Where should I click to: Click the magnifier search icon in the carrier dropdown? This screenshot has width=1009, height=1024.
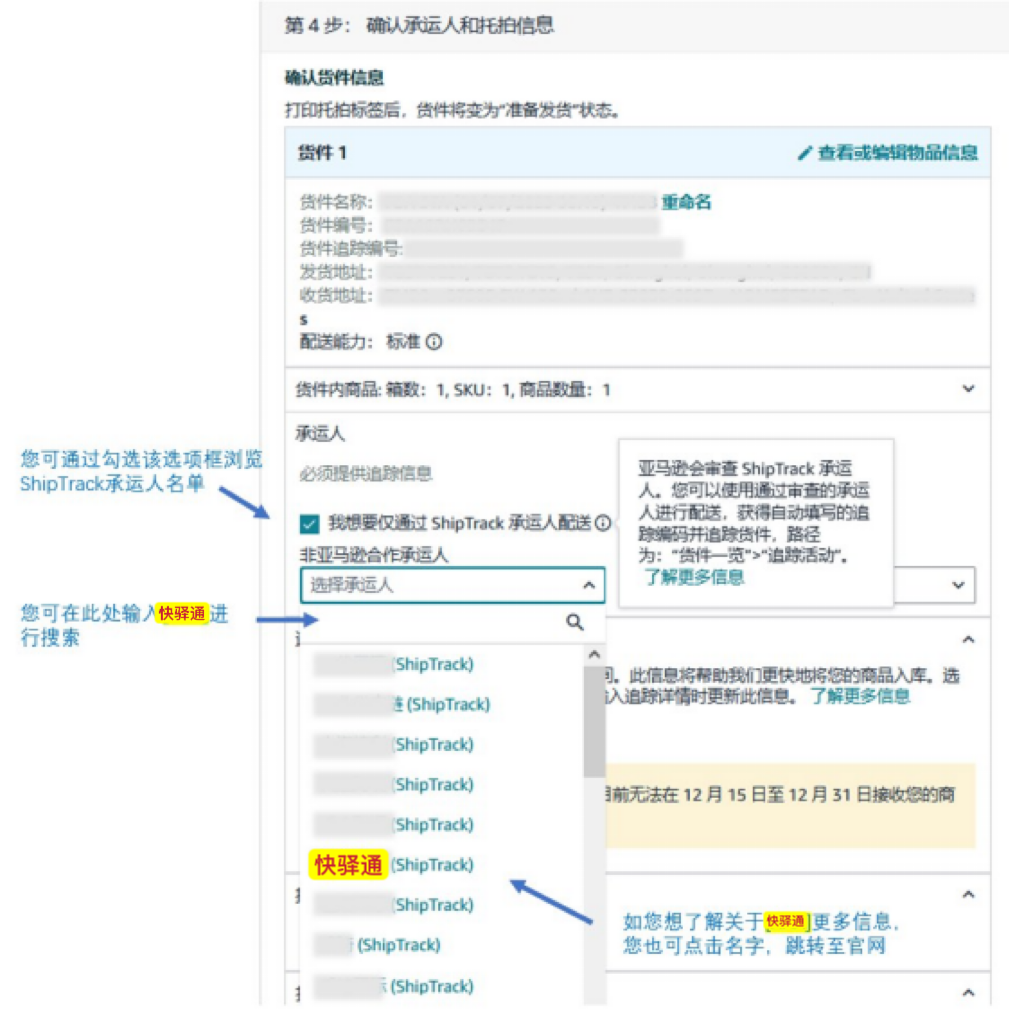572,621
